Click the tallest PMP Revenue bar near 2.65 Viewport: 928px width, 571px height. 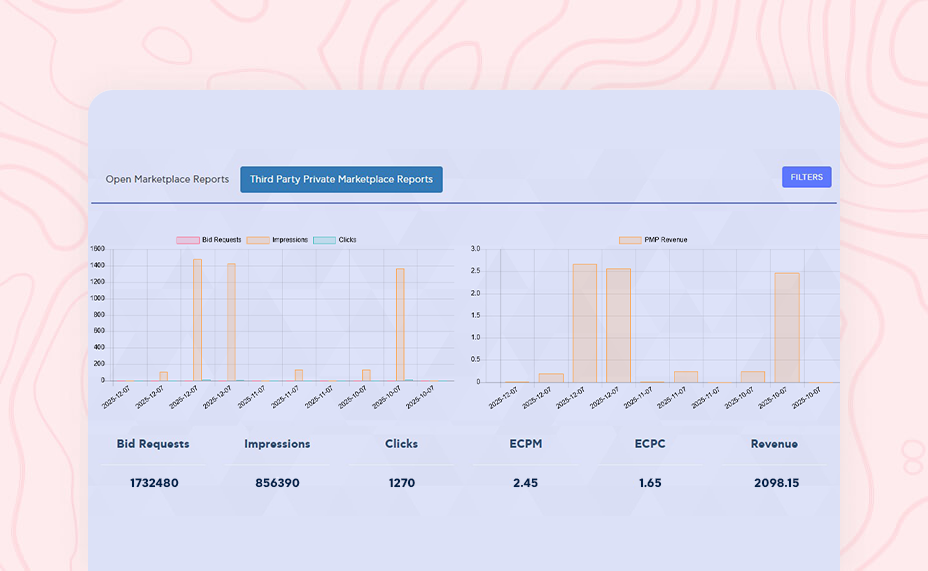tap(585, 323)
